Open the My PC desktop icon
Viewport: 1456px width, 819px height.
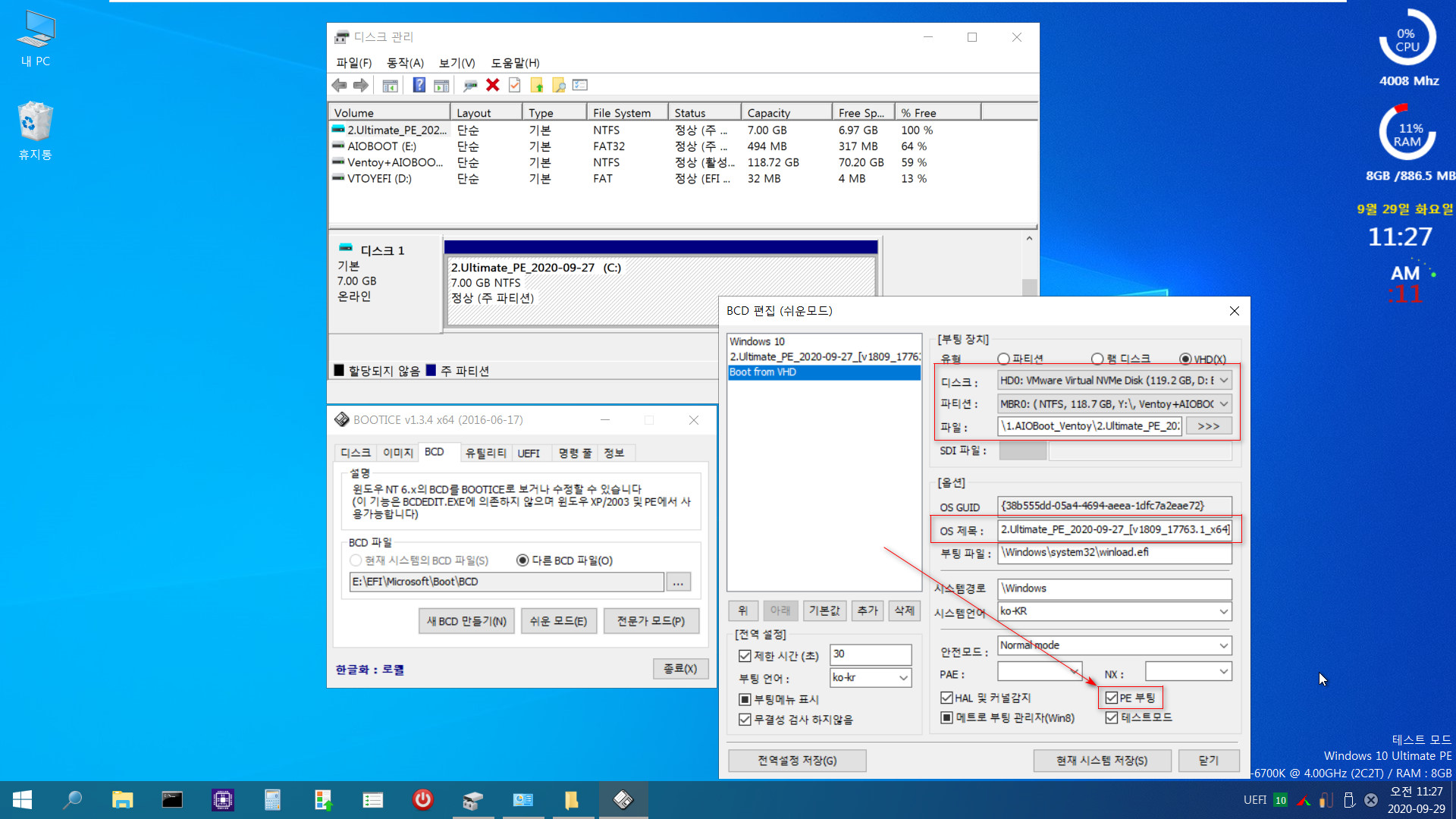[36, 38]
